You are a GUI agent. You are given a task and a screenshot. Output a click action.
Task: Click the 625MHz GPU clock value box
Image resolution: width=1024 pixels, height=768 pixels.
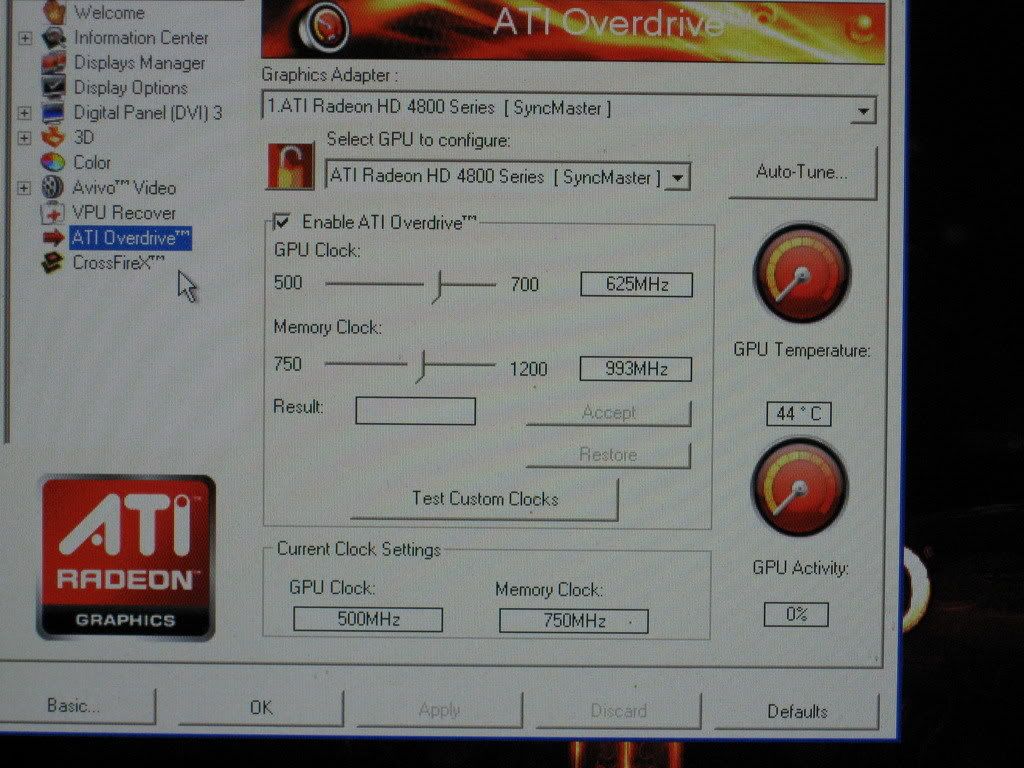pyautogui.click(x=637, y=285)
